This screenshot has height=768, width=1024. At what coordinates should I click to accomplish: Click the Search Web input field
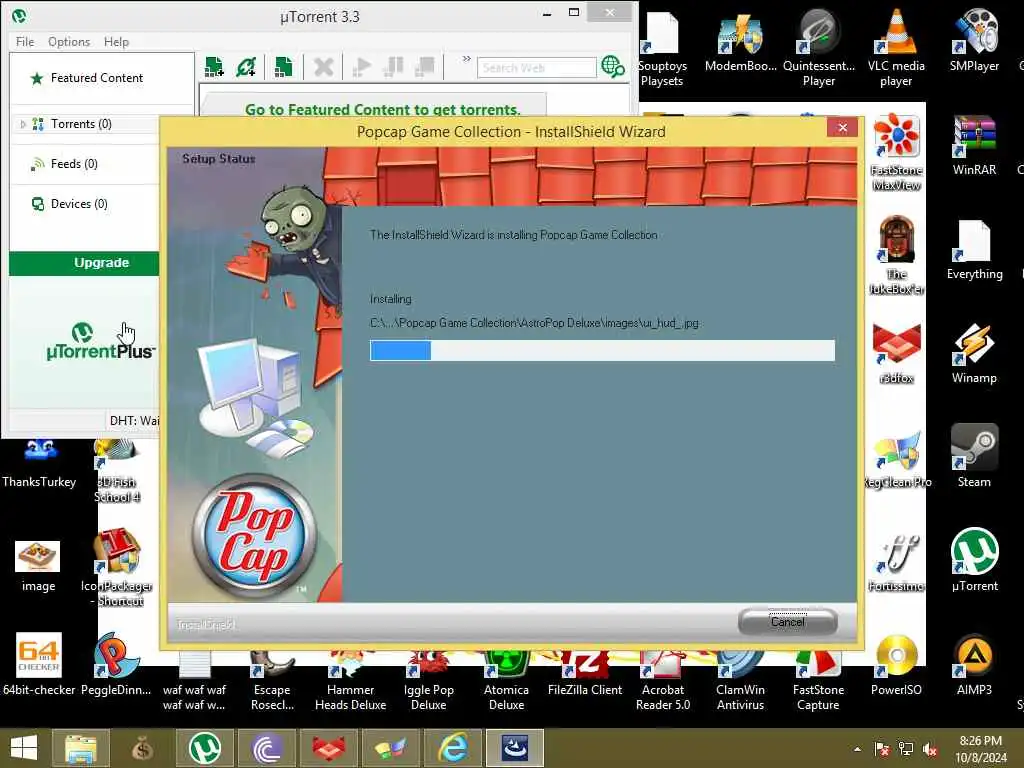pyautogui.click(x=536, y=67)
